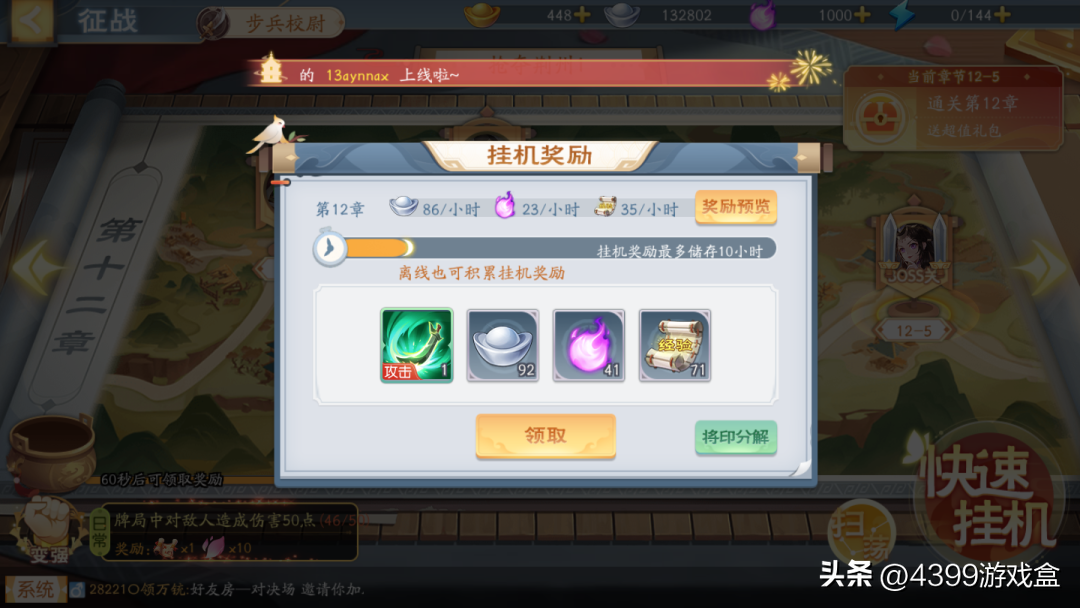
Task: Open 将印分解 decompose button
Action: 736,437
